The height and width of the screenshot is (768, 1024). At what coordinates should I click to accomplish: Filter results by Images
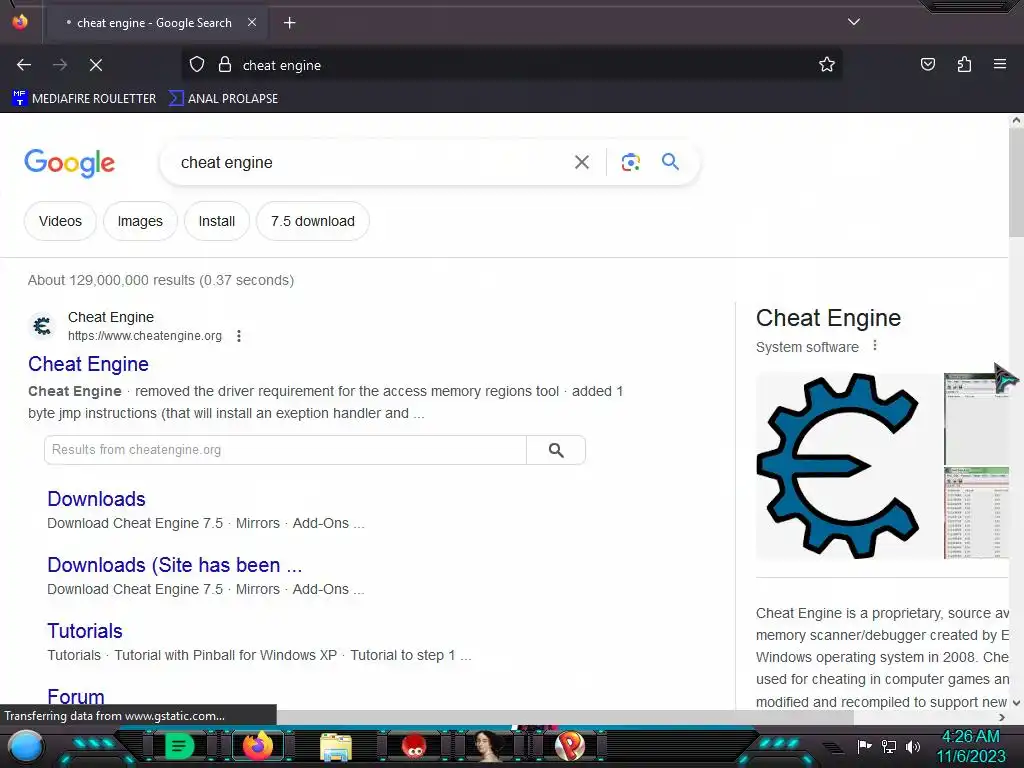[140, 221]
